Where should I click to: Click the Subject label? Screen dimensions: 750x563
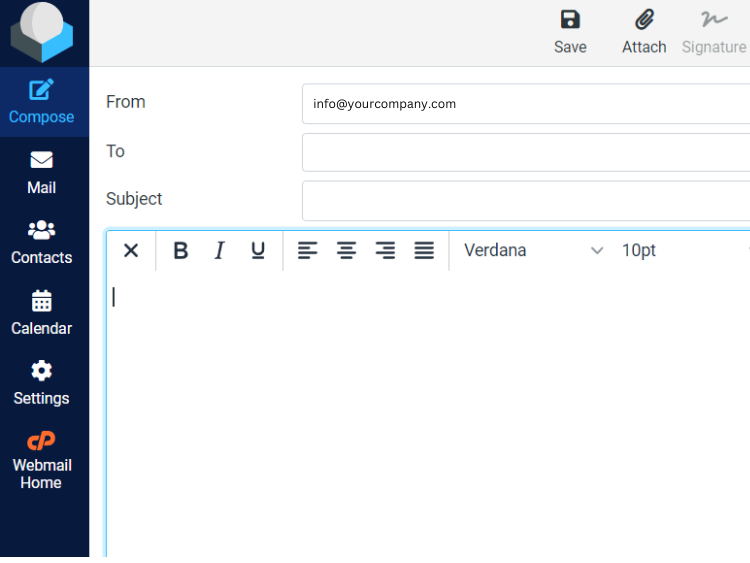[x=134, y=199]
